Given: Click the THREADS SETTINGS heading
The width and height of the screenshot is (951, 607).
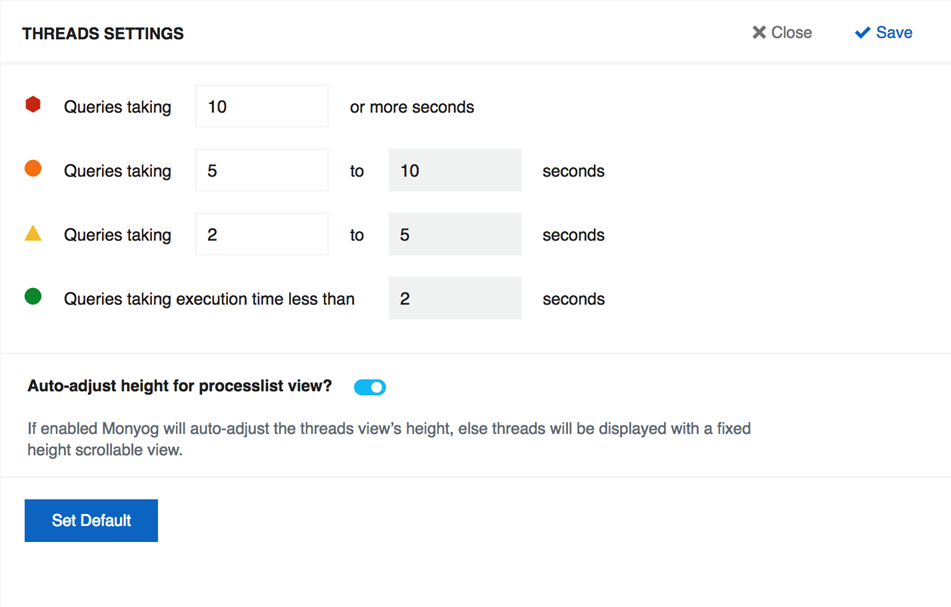Looking at the screenshot, I should pyautogui.click(x=103, y=34).
